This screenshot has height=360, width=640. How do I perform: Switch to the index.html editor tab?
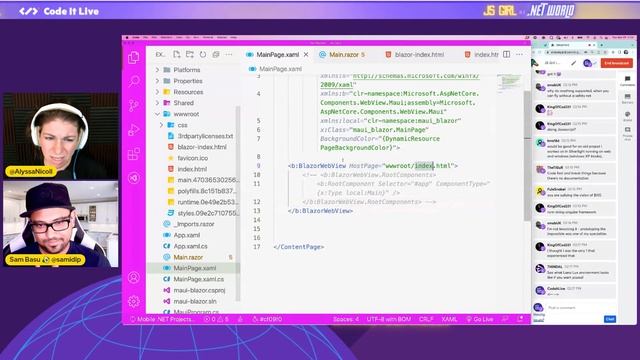(x=482, y=54)
